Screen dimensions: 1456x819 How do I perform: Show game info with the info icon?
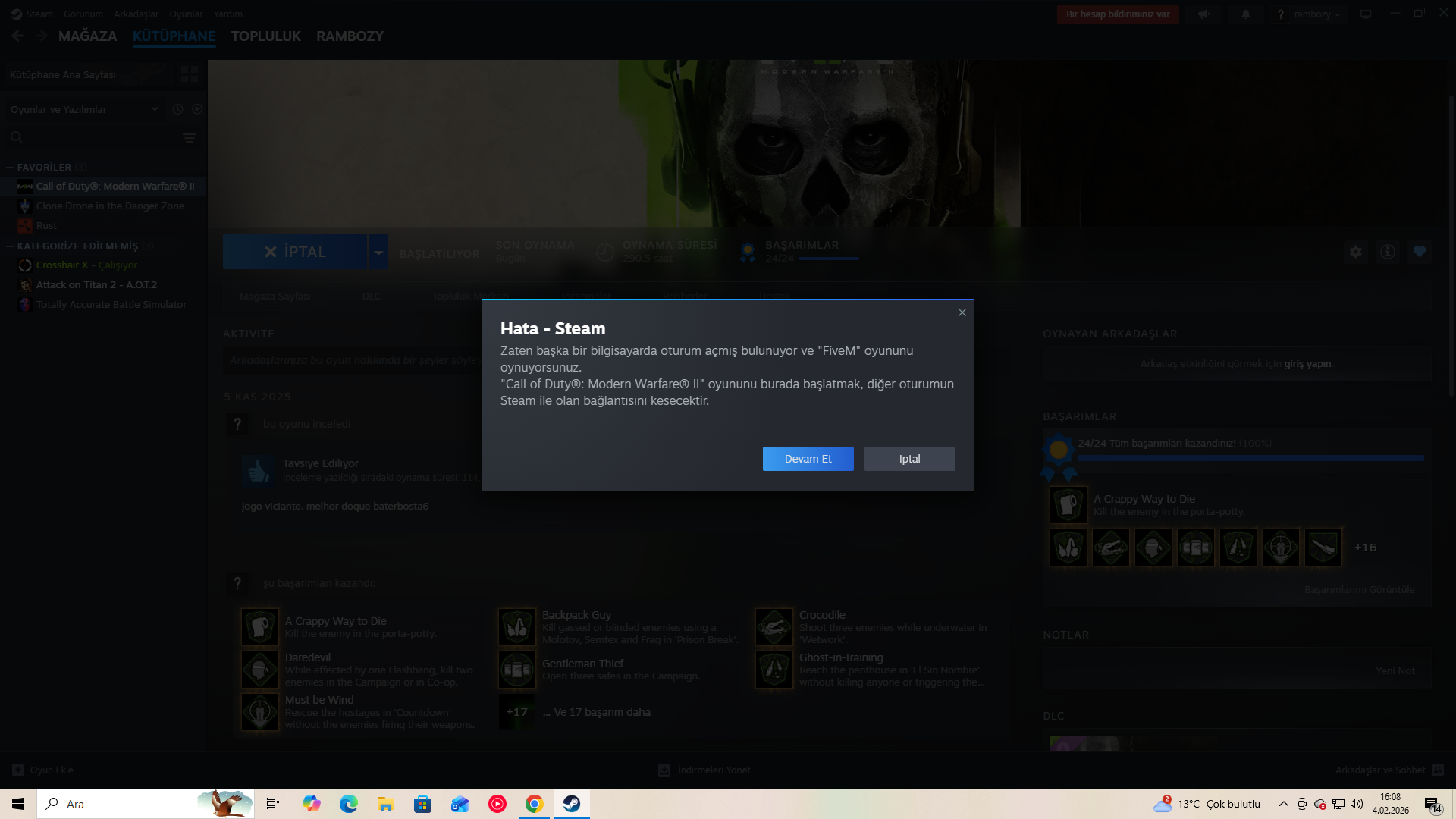pyautogui.click(x=1388, y=252)
